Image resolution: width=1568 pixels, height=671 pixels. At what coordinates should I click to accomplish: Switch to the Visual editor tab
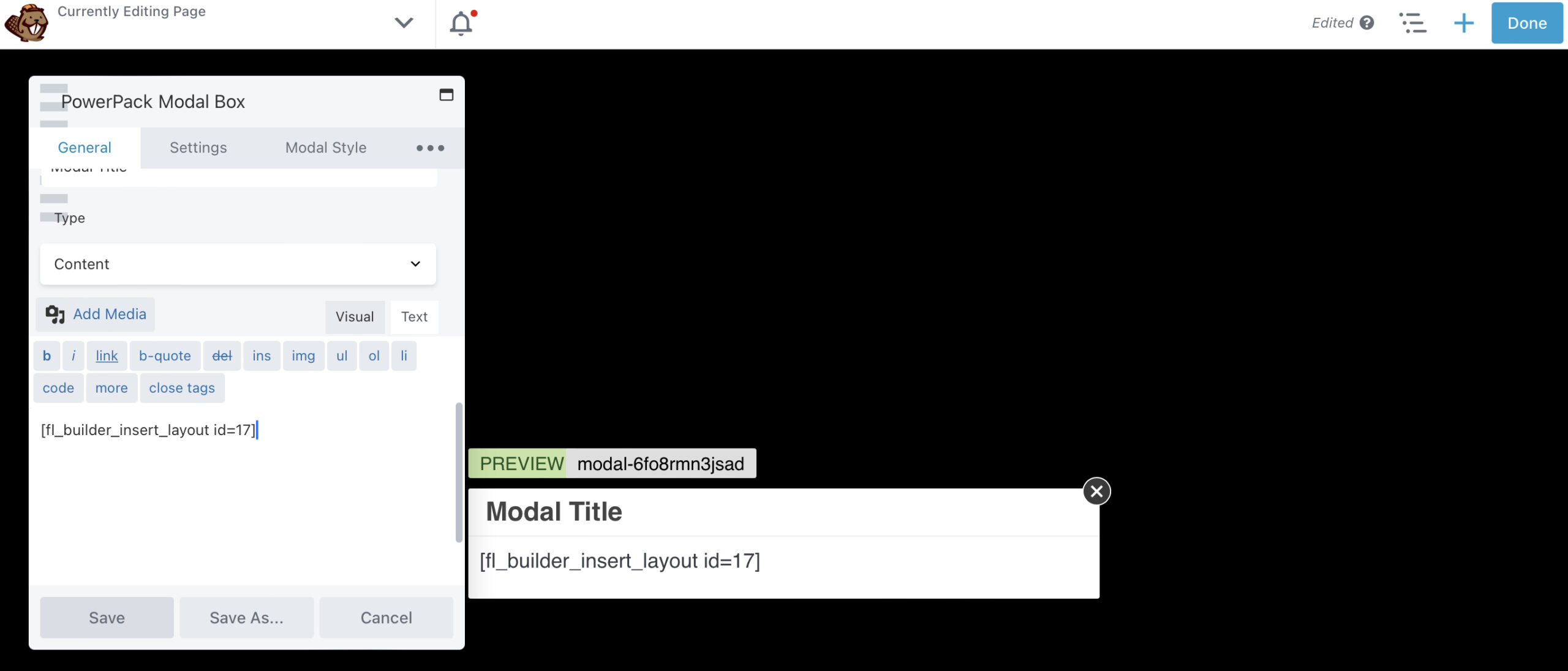click(x=355, y=316)
